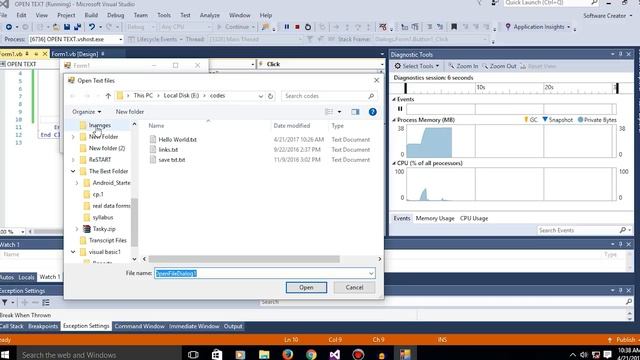This screenshot has width=640, height=360.
Task: Expand the ReSTART tree node
Action: pos(73,160)
